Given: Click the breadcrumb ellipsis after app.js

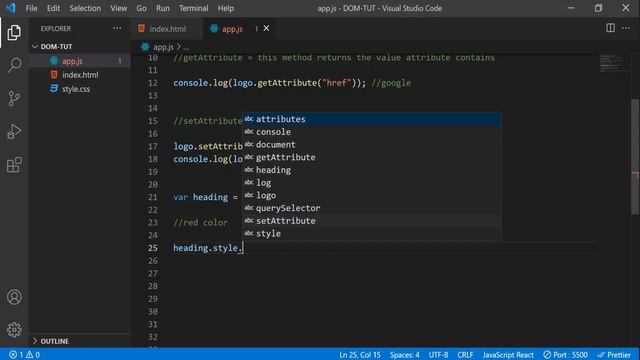Looking at the screenshot, I should 186,47.
